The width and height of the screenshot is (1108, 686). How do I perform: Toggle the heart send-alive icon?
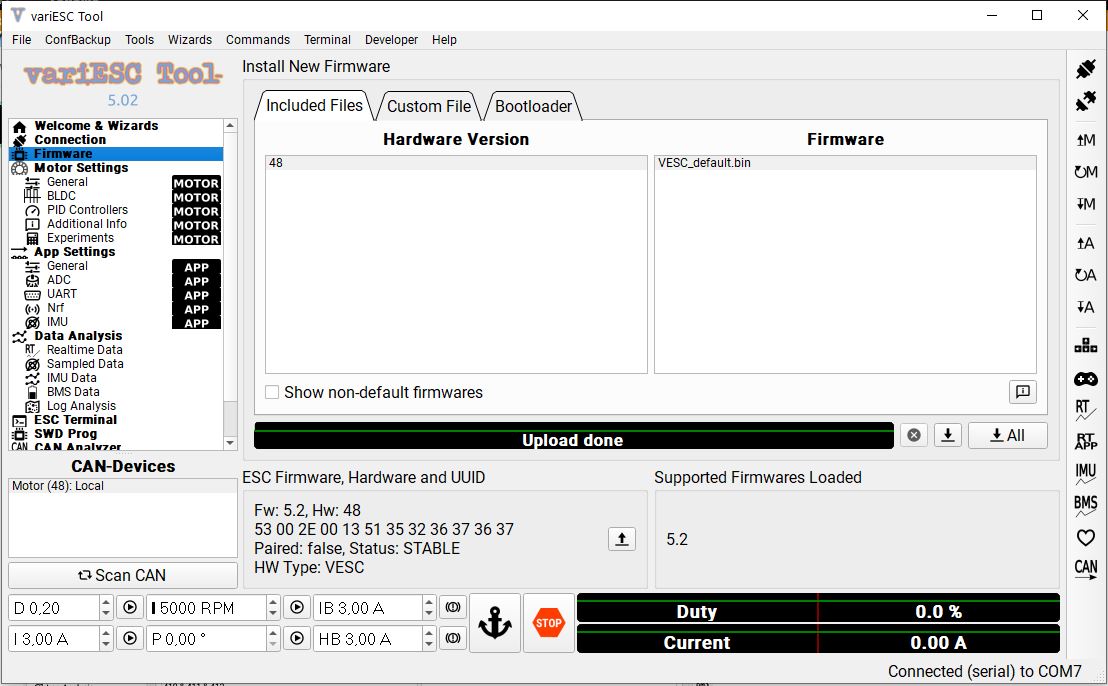click(x=1085, y=538)
